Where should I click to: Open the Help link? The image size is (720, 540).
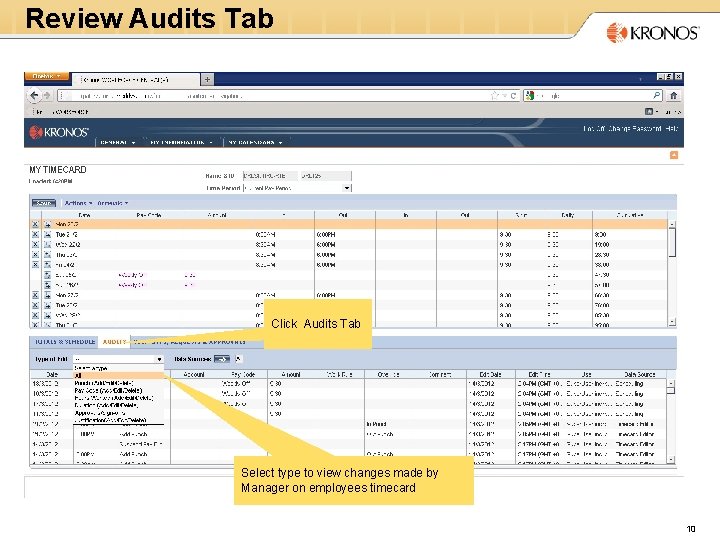[671, 129]
